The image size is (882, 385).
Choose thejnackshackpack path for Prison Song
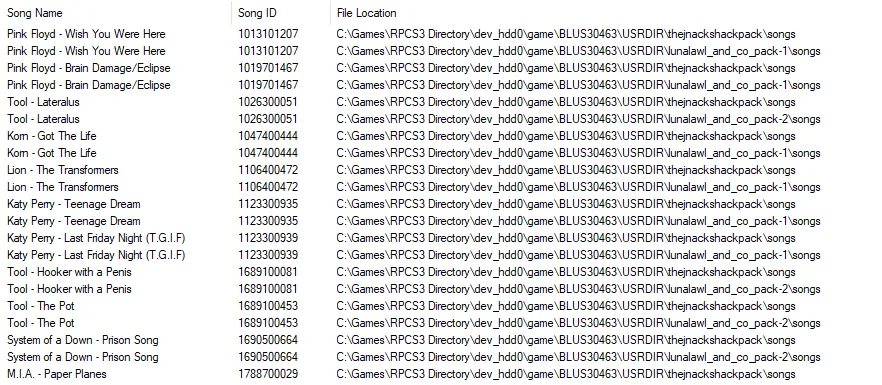[x=566, y=340]
